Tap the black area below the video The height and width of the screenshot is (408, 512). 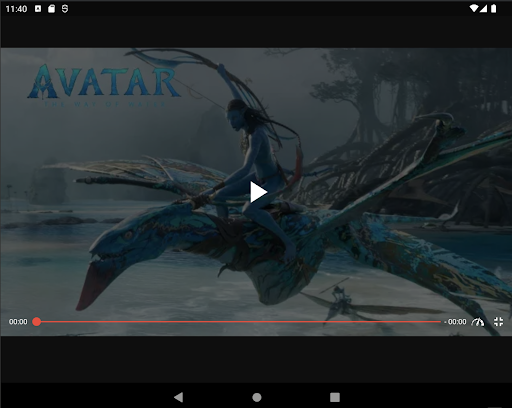[x=256, y=359]
